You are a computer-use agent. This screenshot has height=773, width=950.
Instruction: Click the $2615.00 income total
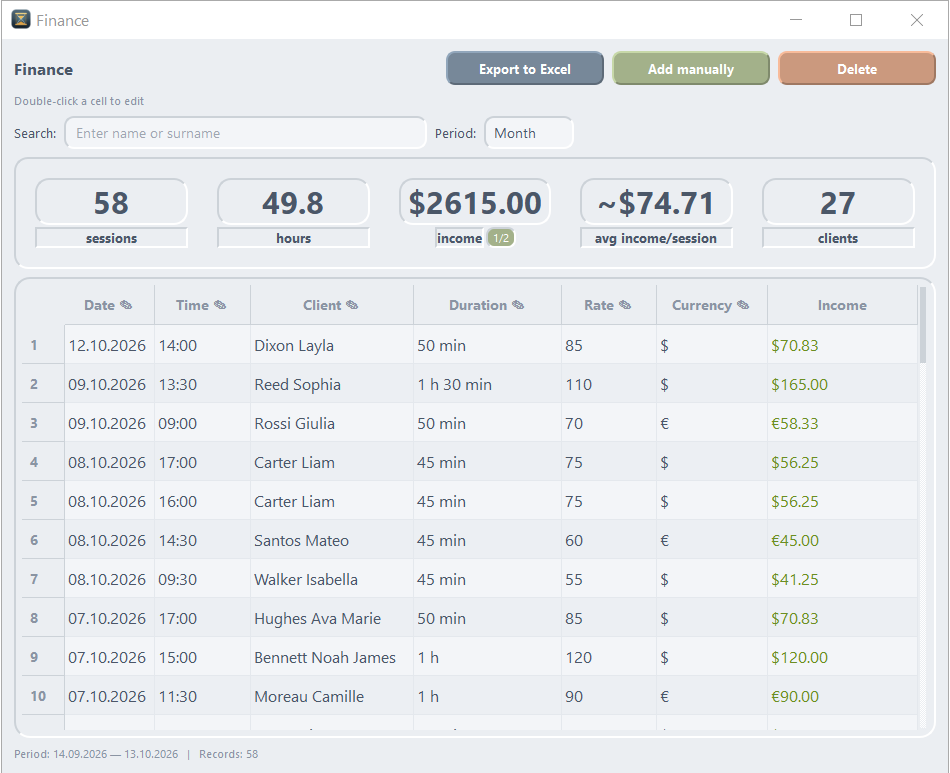(x=475, y=202)
